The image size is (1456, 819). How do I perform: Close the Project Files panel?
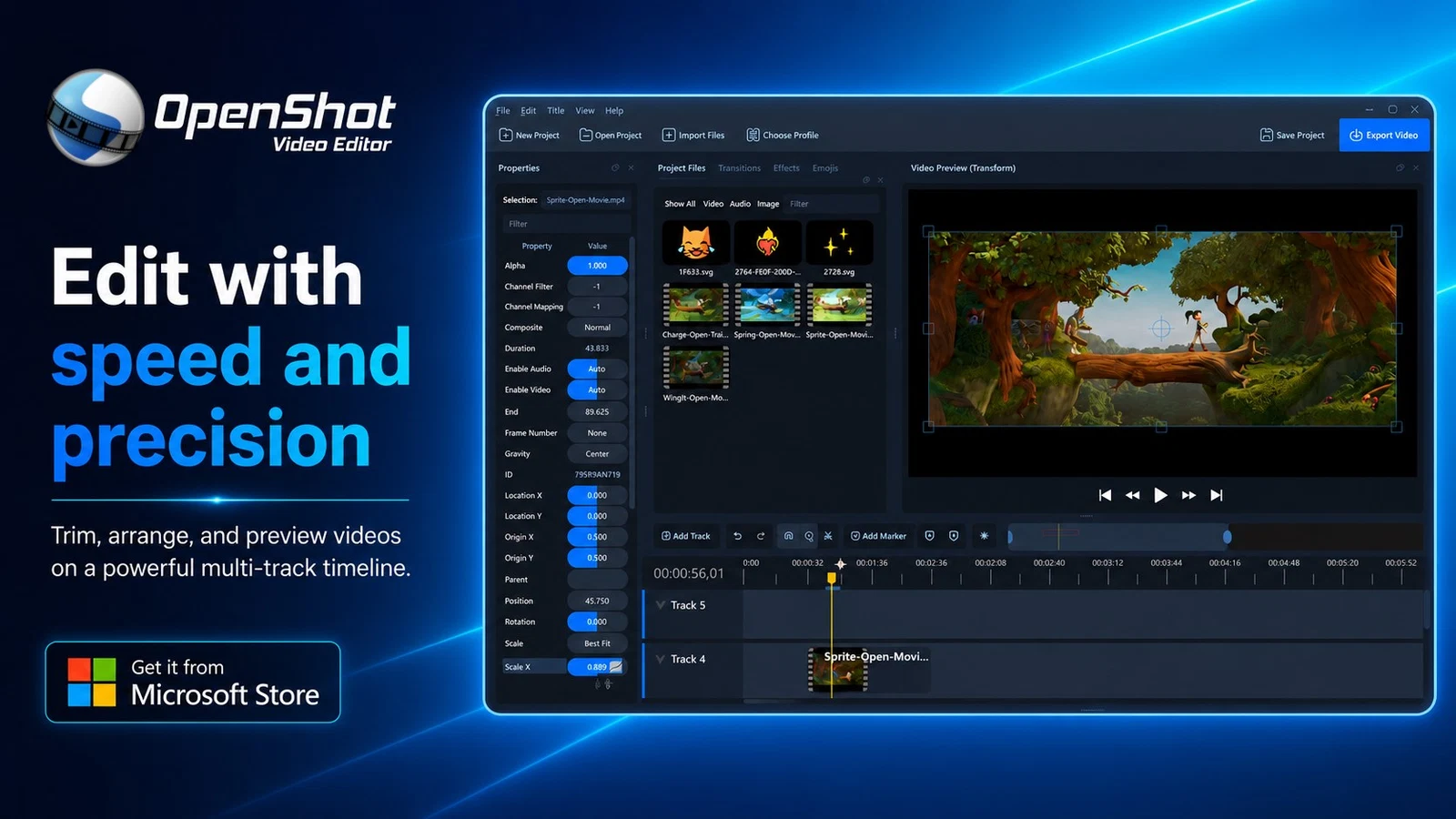tap(880, 180)
